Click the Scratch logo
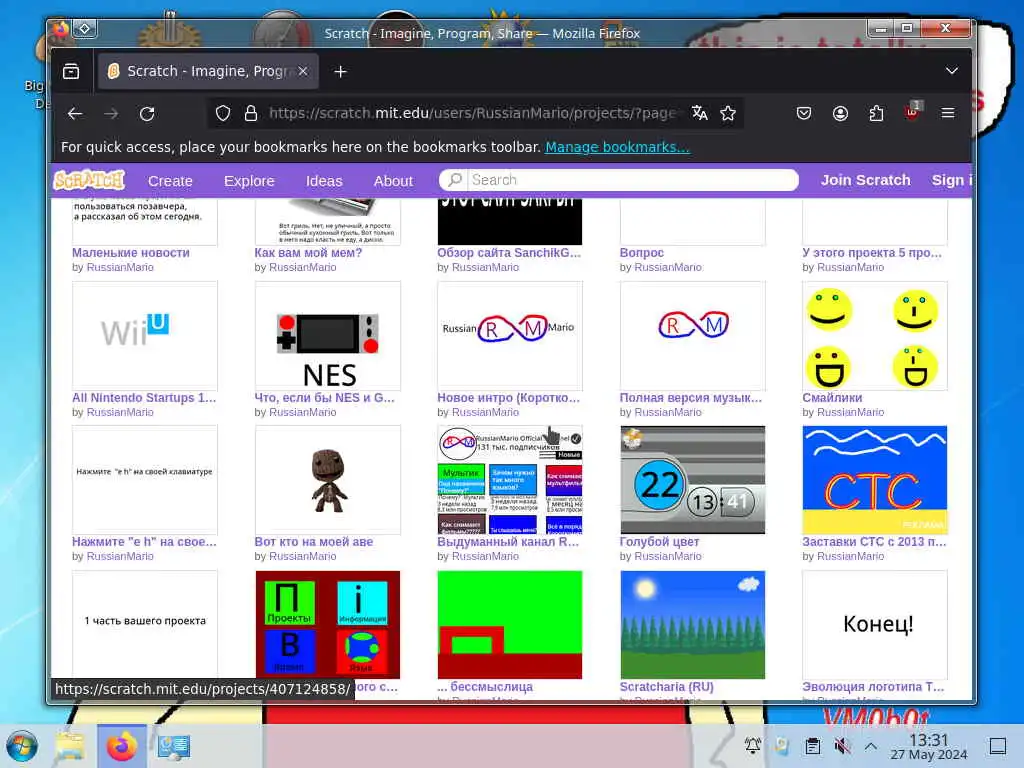Image resolution: width=1024 pixels, height=768 pixels. (x=89, y=180)
